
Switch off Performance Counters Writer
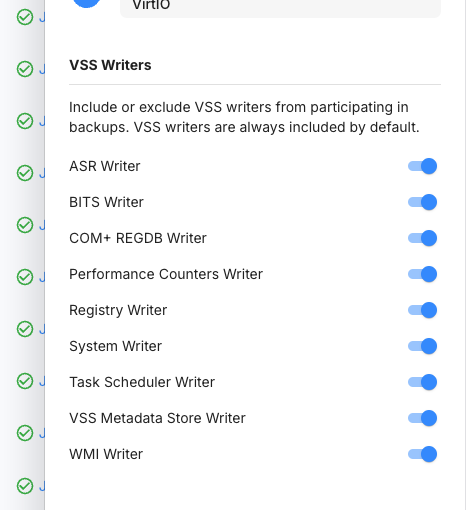(x=422, y=274)
